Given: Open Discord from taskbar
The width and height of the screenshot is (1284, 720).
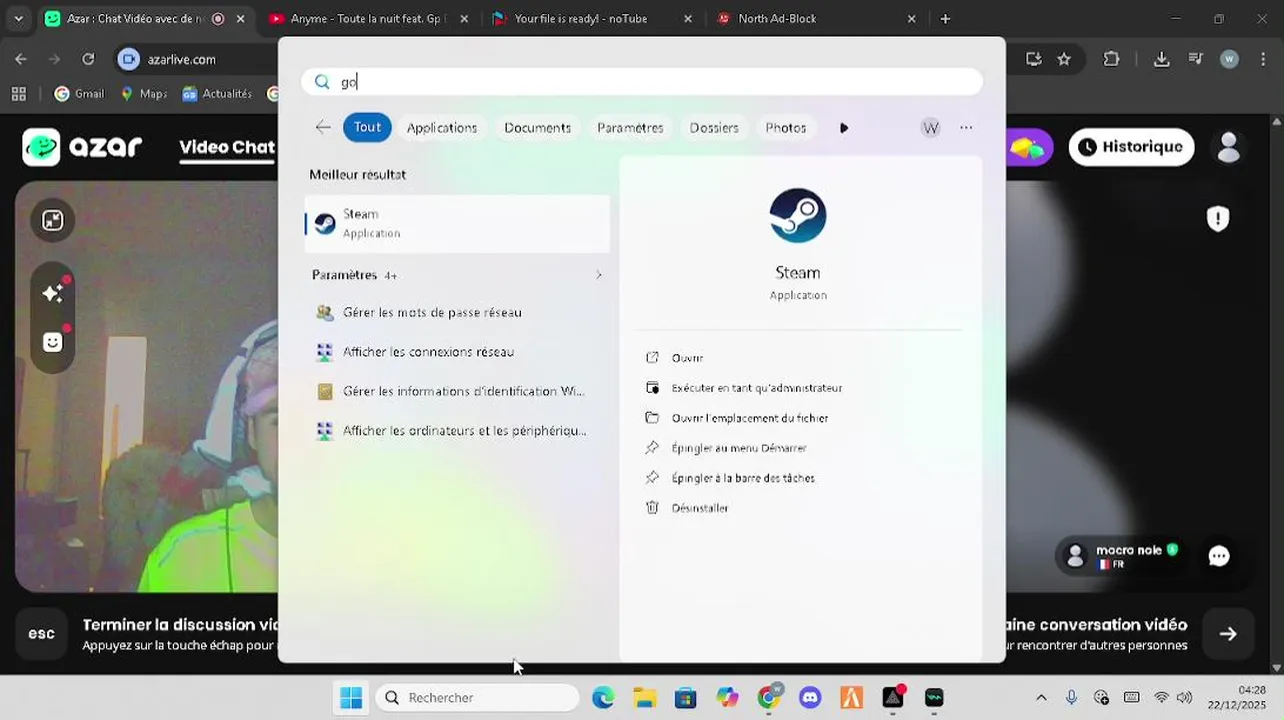Looking at the screenshot, I should [810, 698].
